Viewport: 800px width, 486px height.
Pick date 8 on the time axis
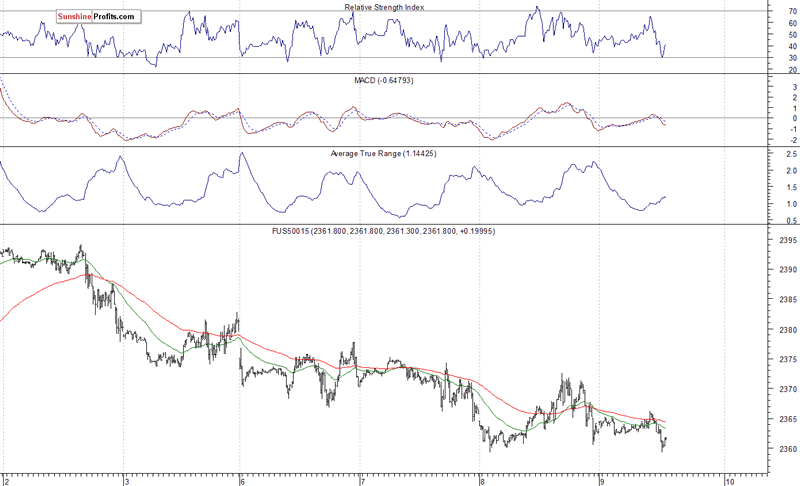[x=481, y=479]
